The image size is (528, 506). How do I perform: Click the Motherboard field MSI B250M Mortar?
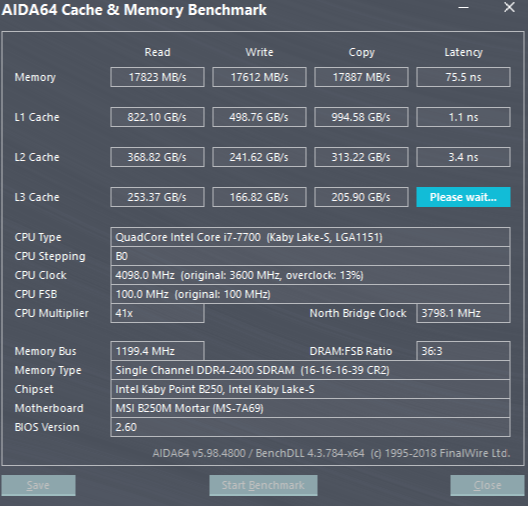click(310, 408)
